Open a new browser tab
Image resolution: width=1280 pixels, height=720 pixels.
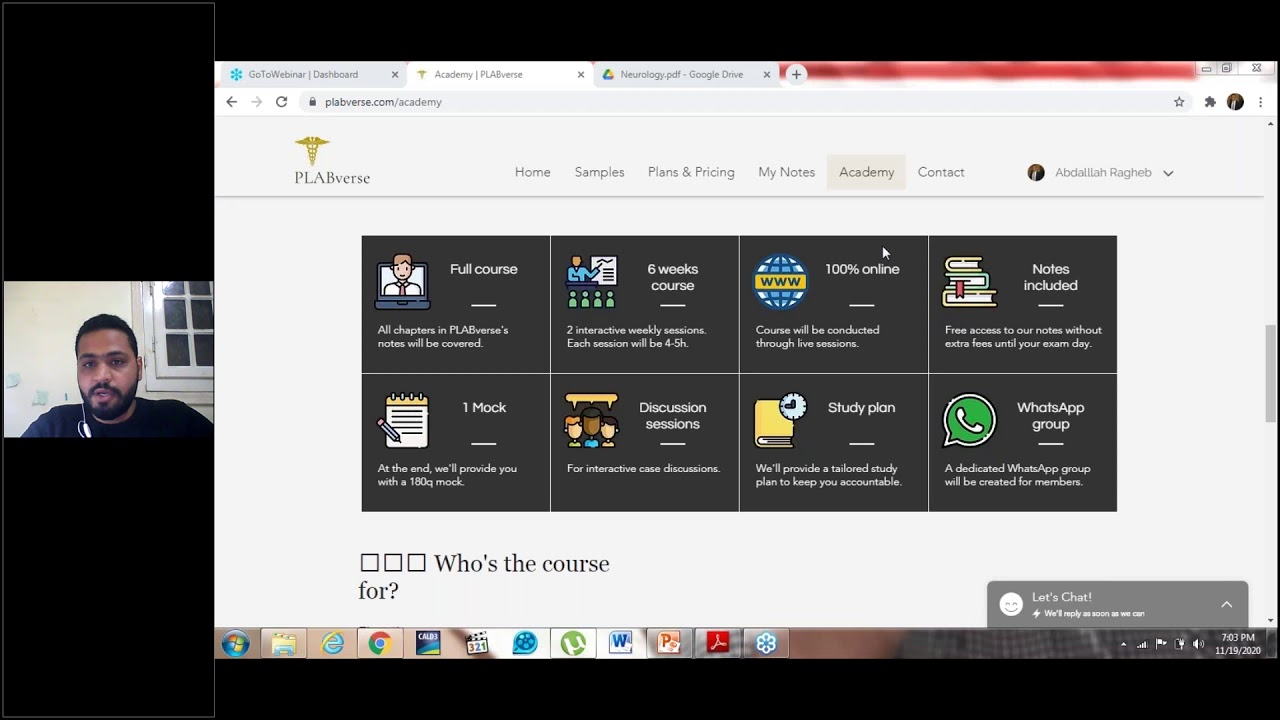coord(796,74)
